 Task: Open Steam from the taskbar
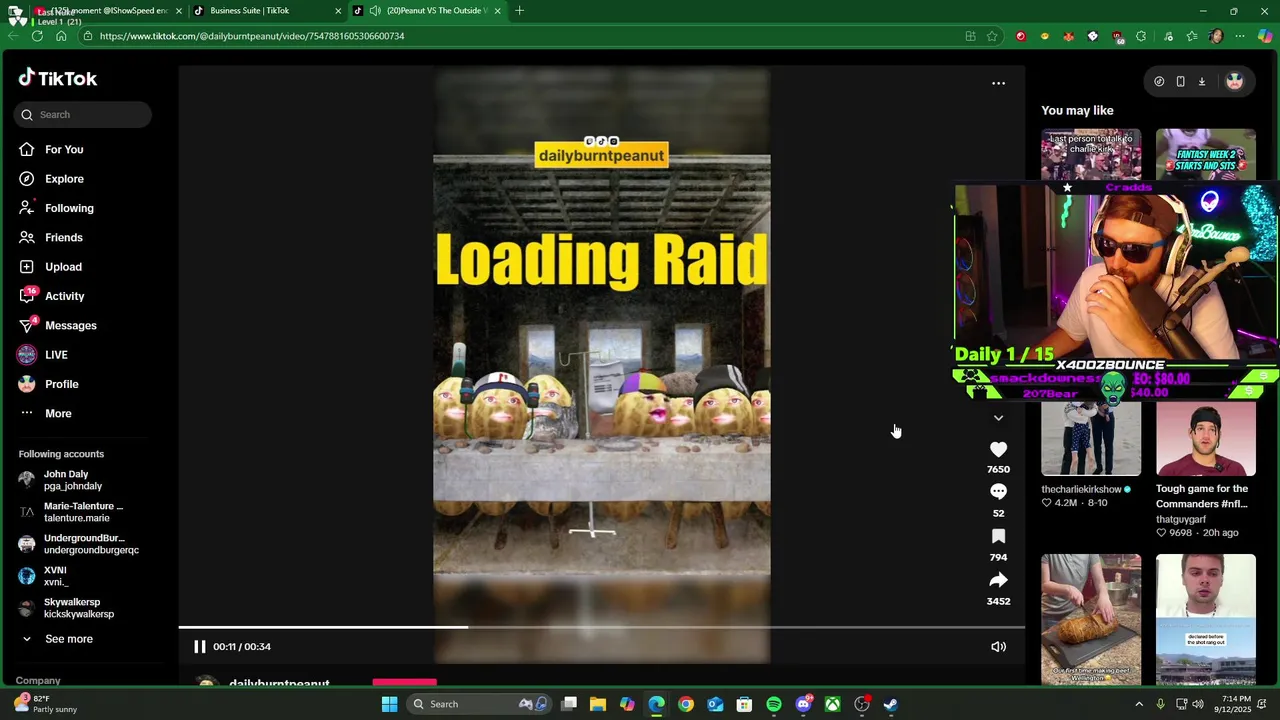(x=890, y=704)
